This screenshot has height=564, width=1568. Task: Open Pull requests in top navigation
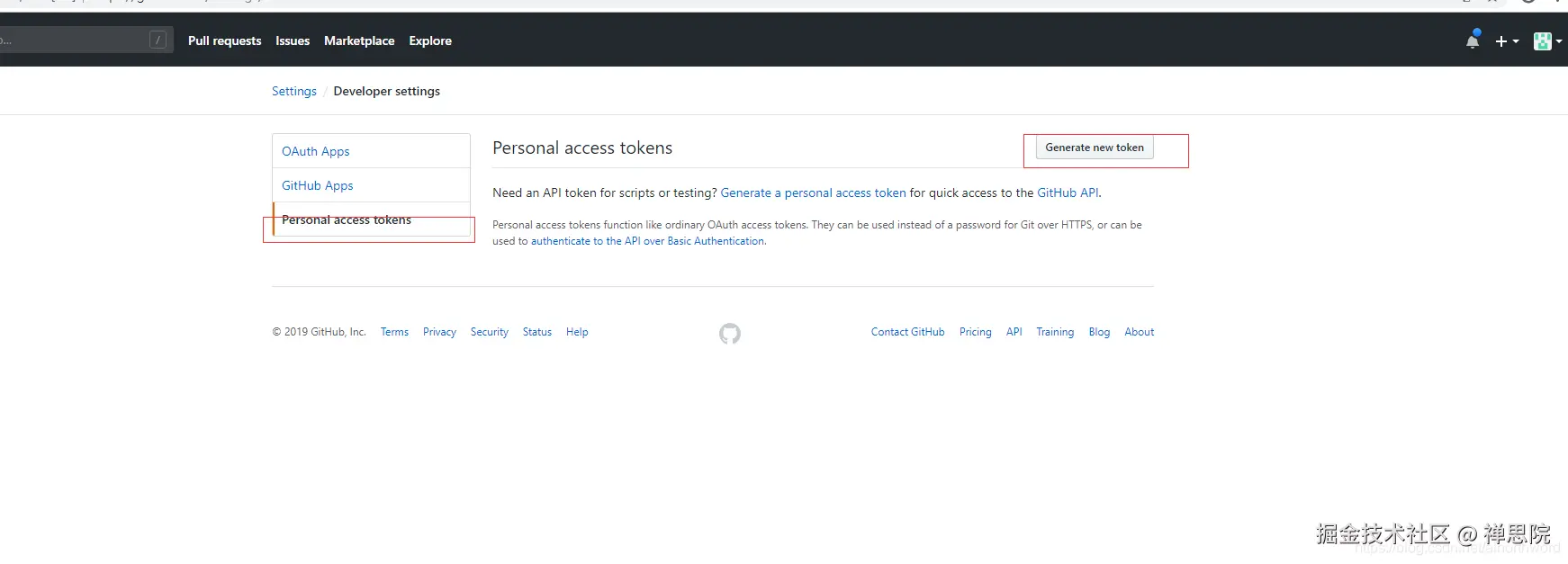pyautogui.click(x=224, y=40)
